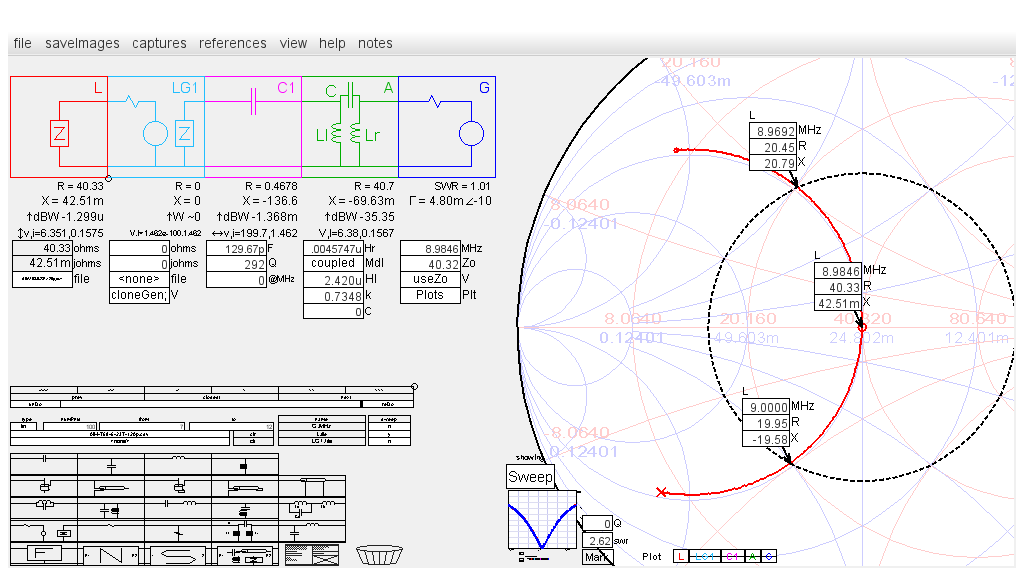Select the tapped inductor network palette element

pyautogui.click(x=312, y=509)
